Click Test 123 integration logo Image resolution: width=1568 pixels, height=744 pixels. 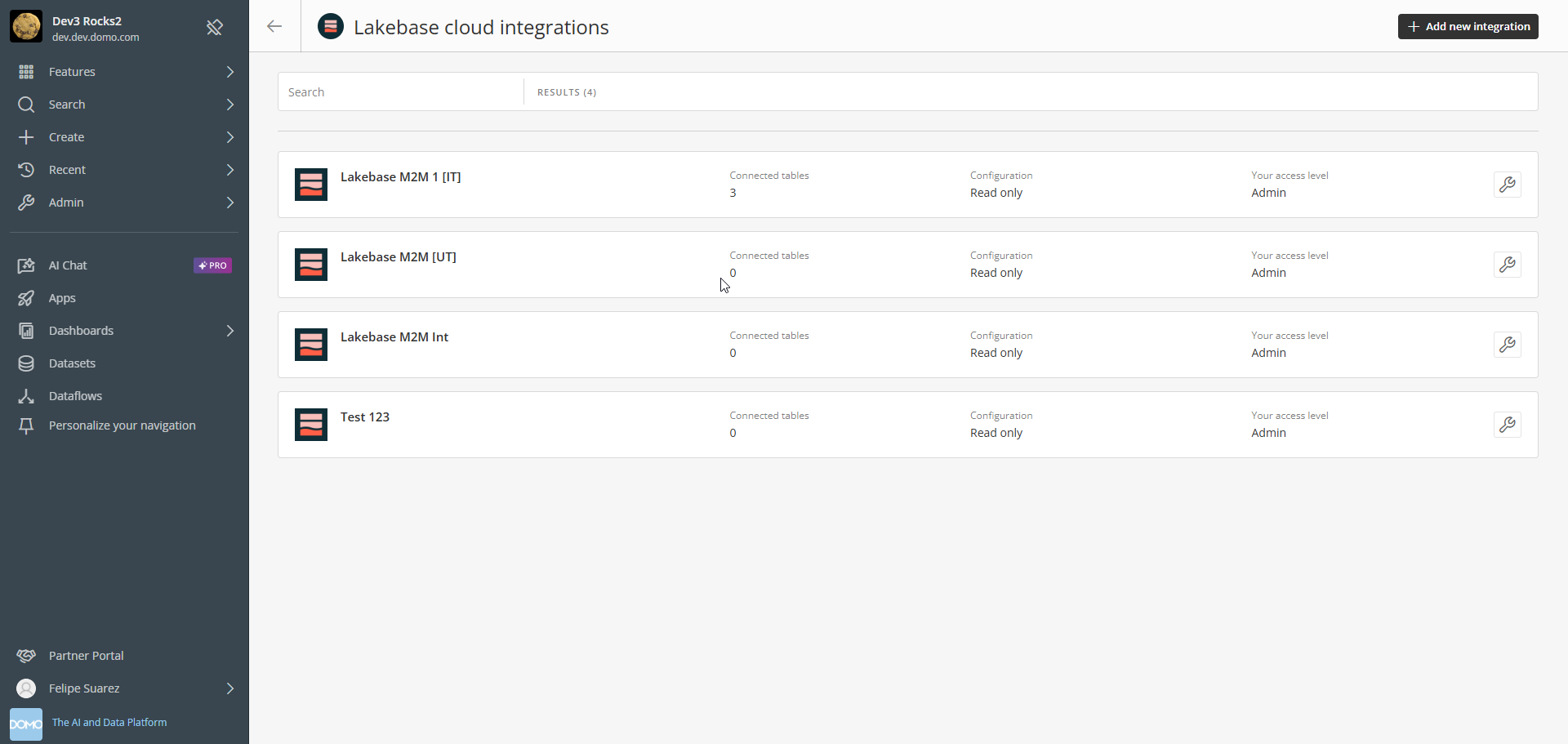pos(311,425)
